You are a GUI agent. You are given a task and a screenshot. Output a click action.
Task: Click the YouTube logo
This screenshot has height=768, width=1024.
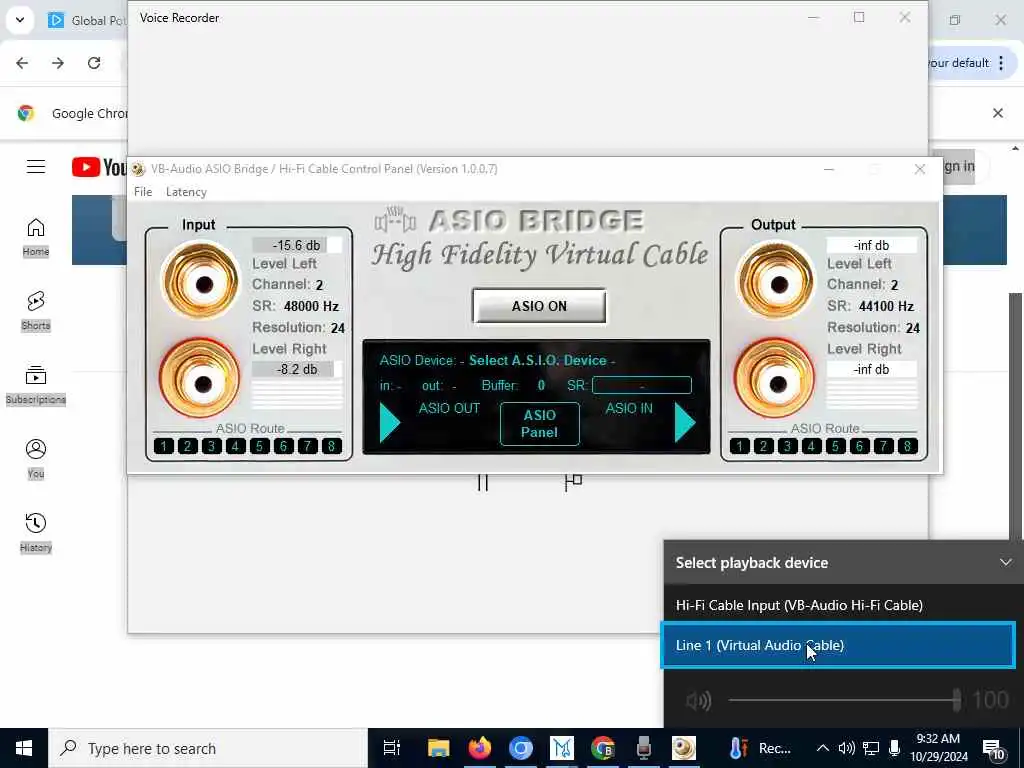pos(99,167)
